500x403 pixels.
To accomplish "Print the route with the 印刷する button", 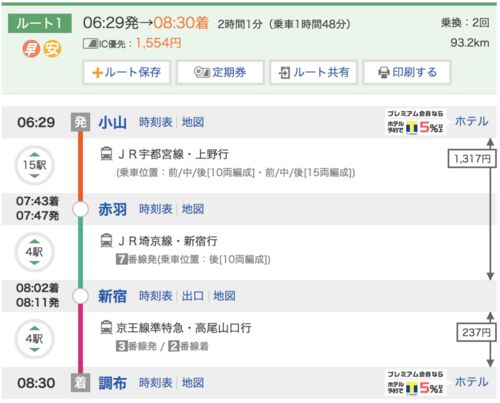I will [x=407, y=72].
